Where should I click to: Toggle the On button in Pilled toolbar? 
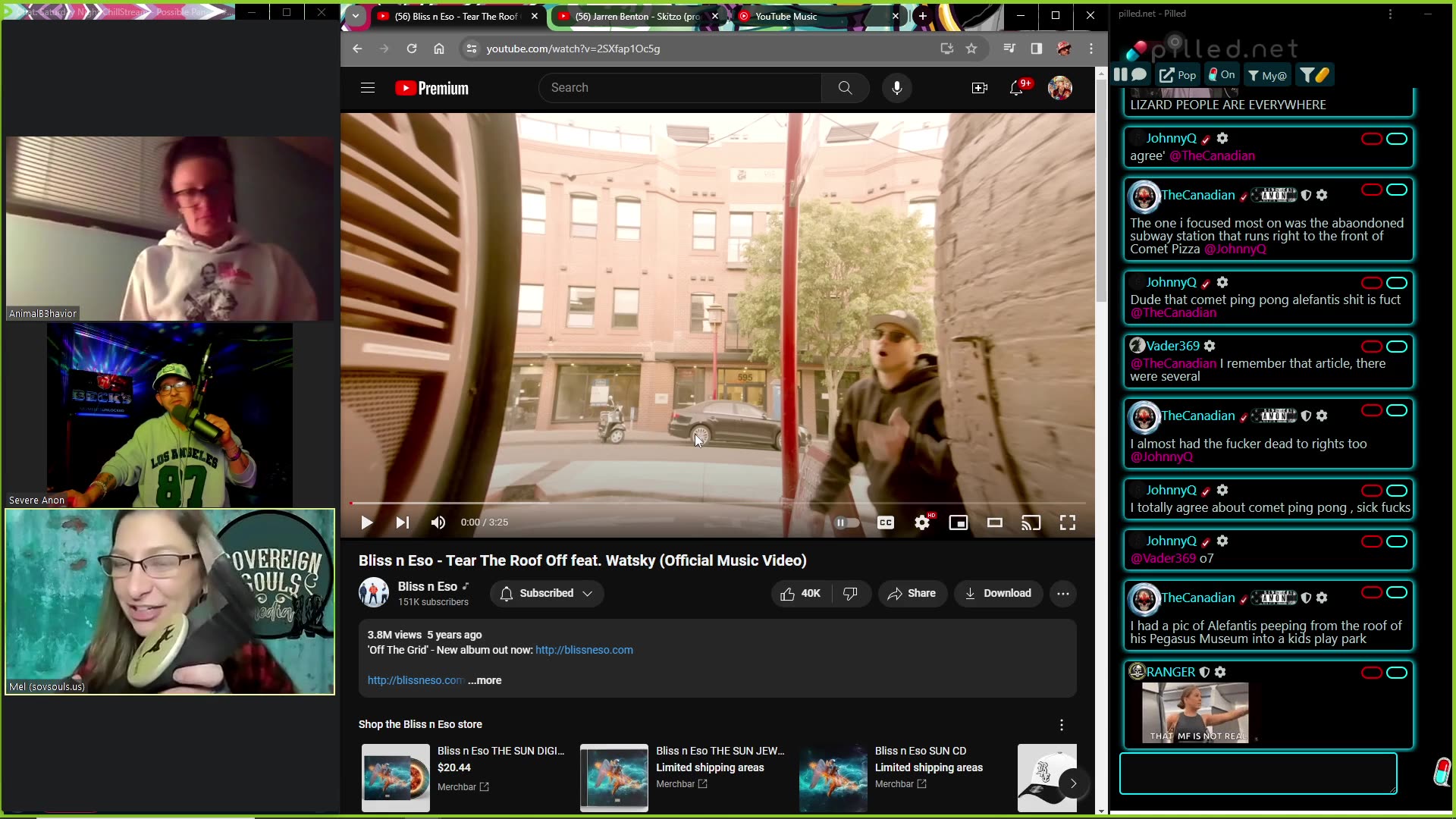coord(1222,74)
